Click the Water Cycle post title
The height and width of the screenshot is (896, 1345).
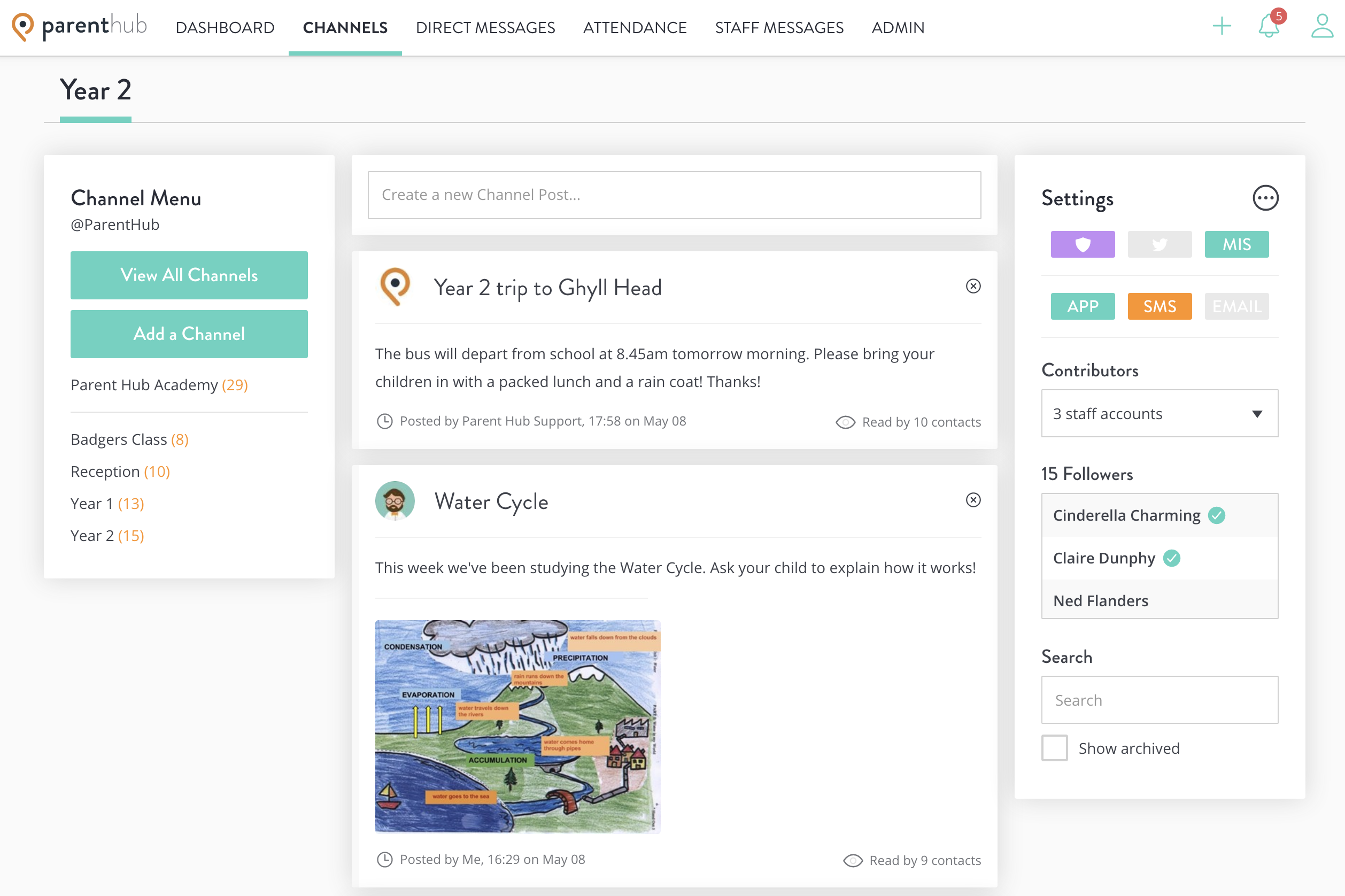(491, 501)
